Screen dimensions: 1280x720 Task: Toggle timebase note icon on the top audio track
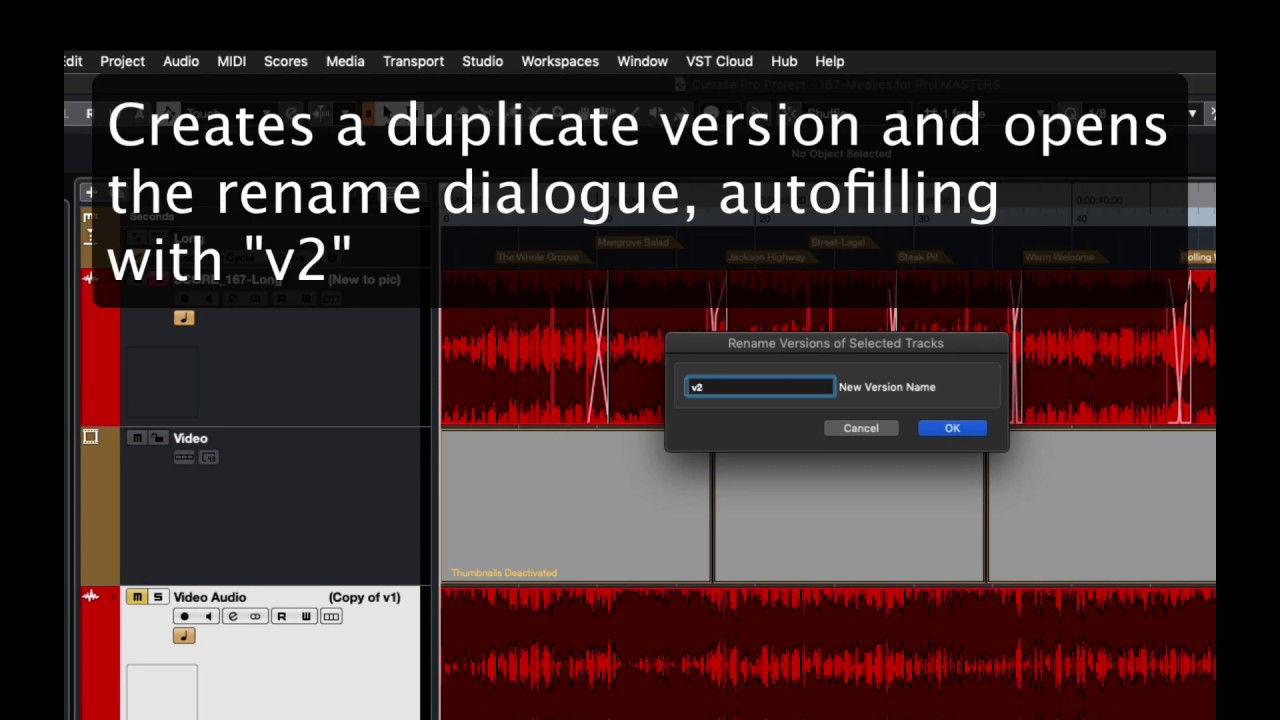point(184,318)
